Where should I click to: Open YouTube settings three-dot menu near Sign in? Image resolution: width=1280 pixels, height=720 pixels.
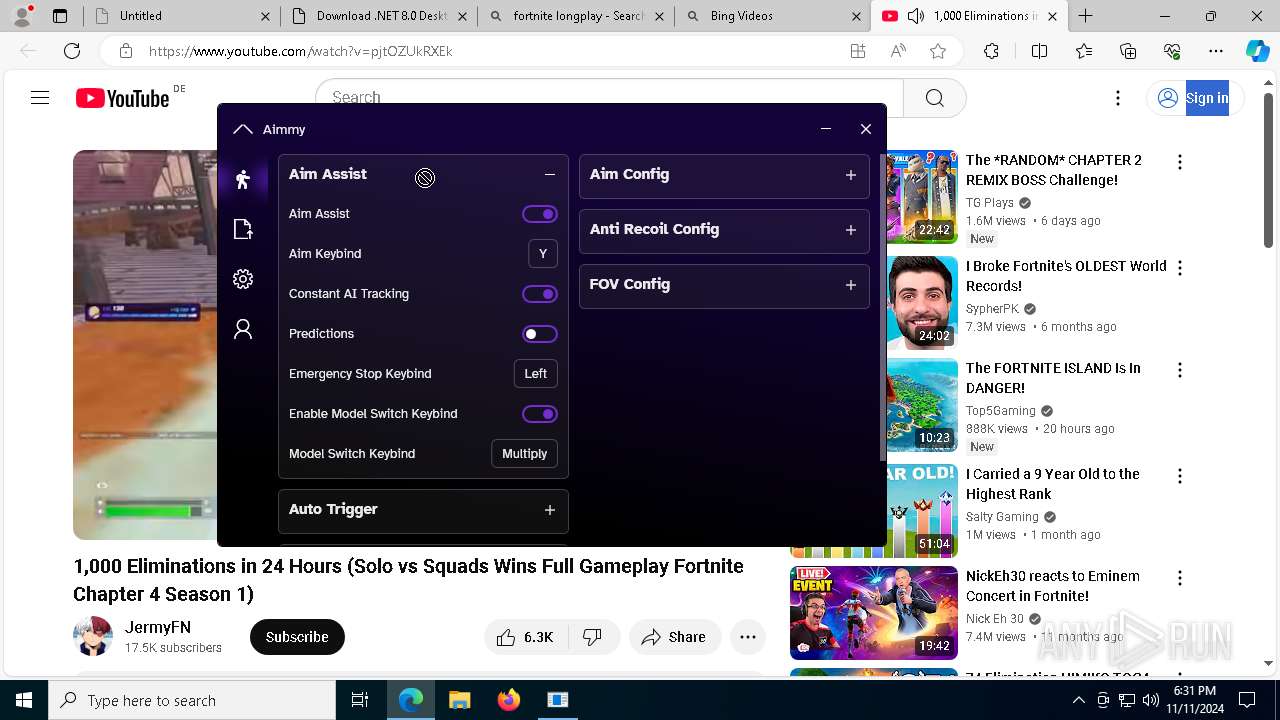1118,98
